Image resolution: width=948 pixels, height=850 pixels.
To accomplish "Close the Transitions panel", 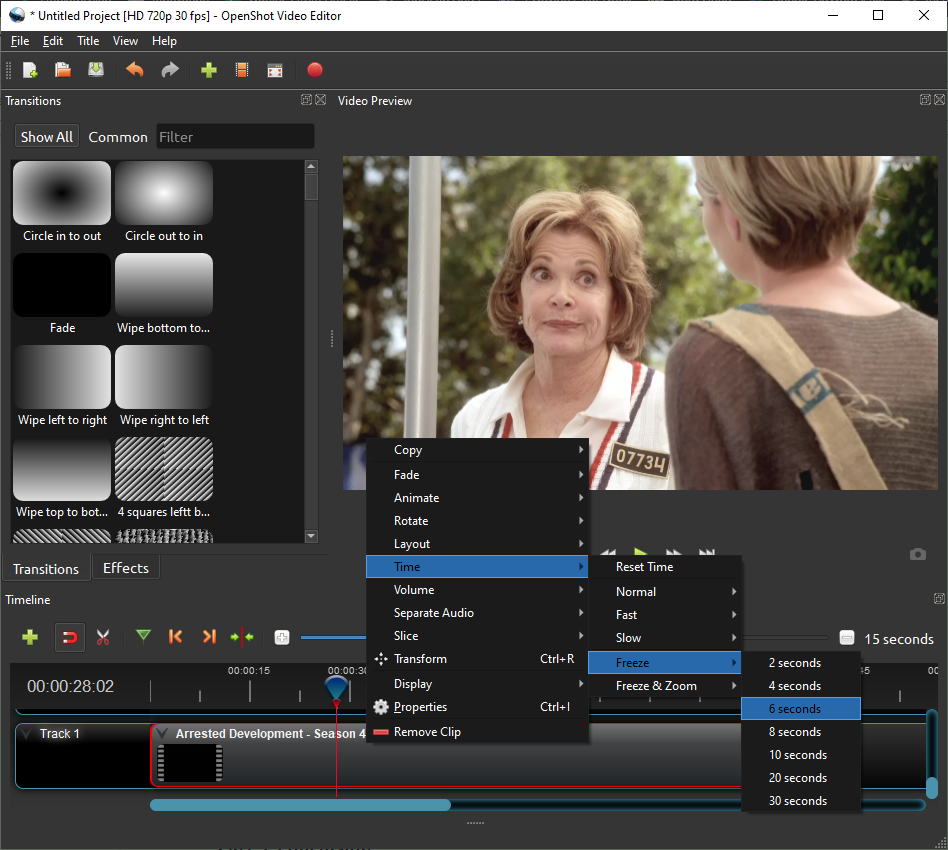I will [x=320, y=100].
